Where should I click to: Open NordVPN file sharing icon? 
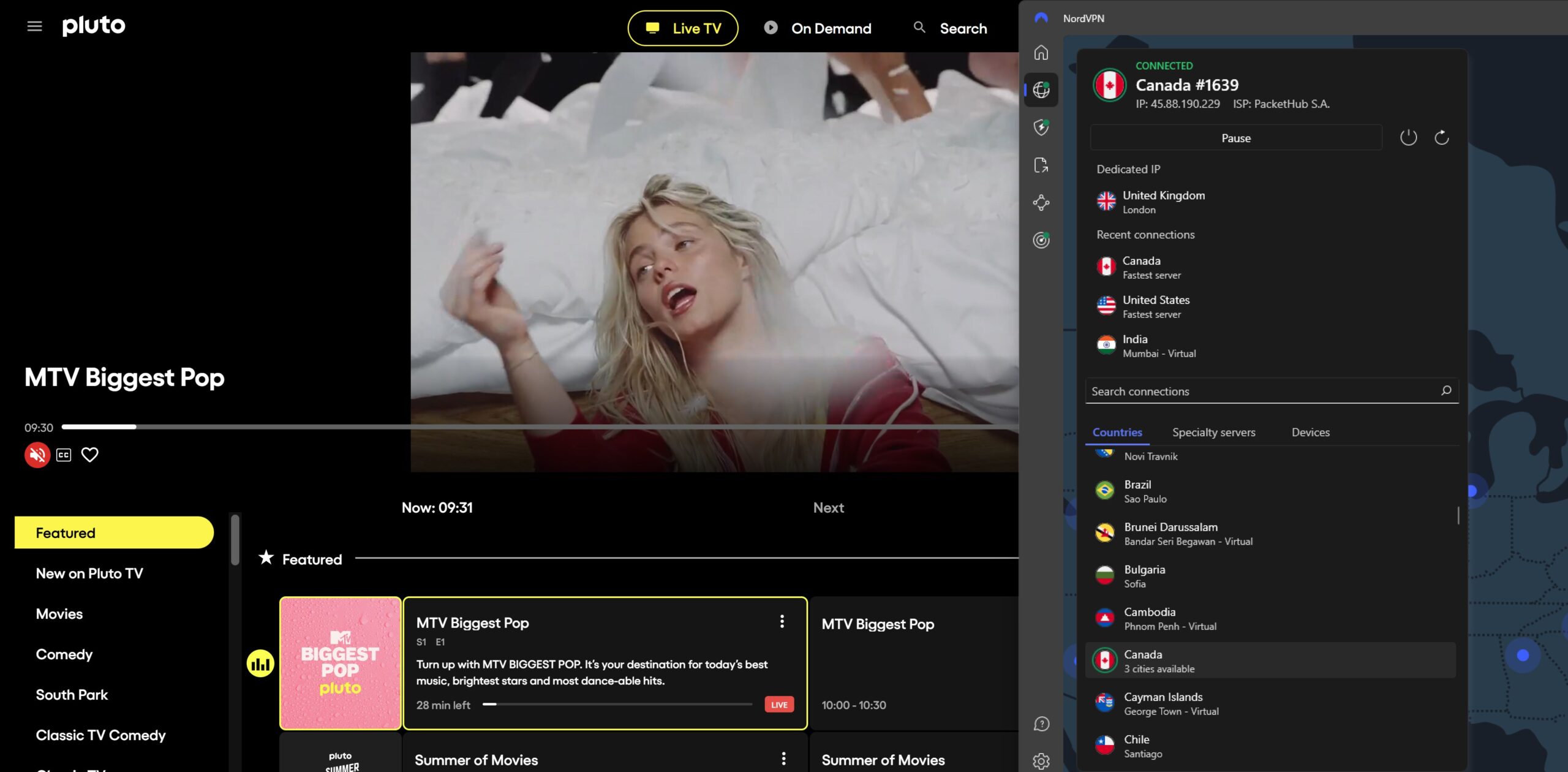(x=1041, y=165)
